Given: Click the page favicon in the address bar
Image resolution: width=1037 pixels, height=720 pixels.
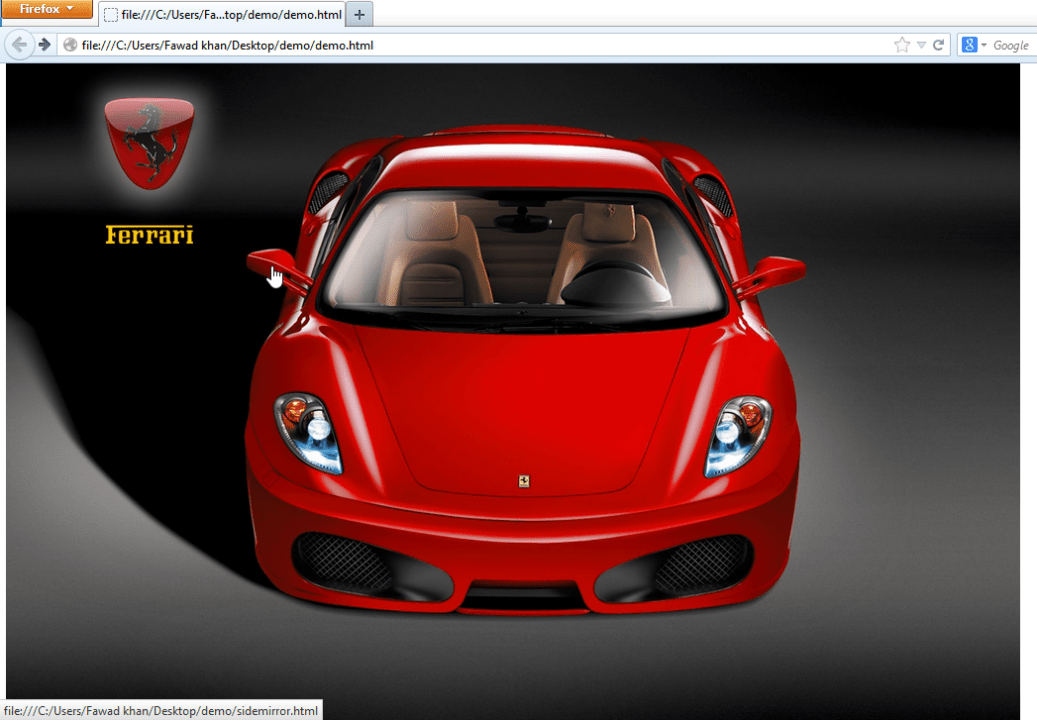Looking at the screenshot, I should pyautogui.click(x=68, y=45).
